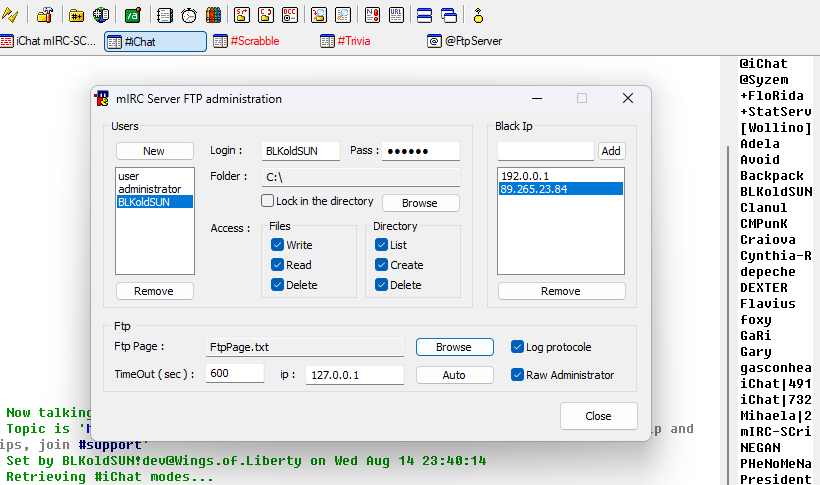Open the Log Files magnifier icon

[343, 15]
